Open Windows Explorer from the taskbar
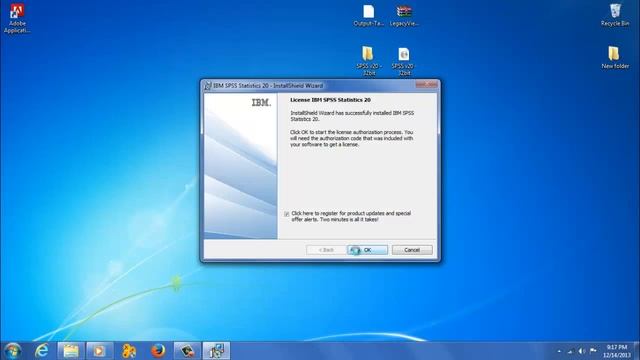 coord(71,351)
